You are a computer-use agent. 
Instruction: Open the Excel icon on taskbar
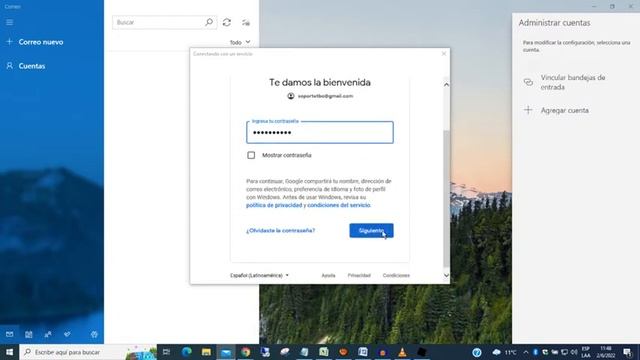(x=324, y=352)
